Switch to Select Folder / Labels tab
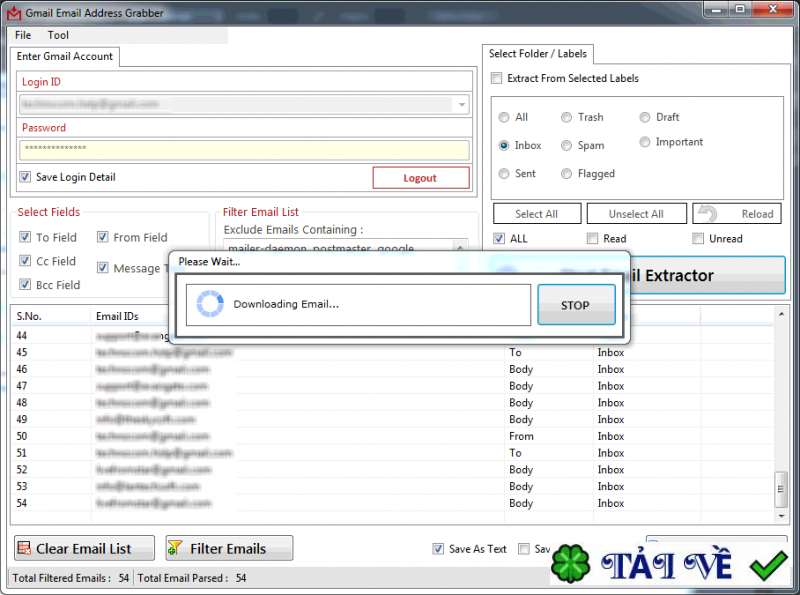Screen dimensions: 800x595 click(537, 54)
